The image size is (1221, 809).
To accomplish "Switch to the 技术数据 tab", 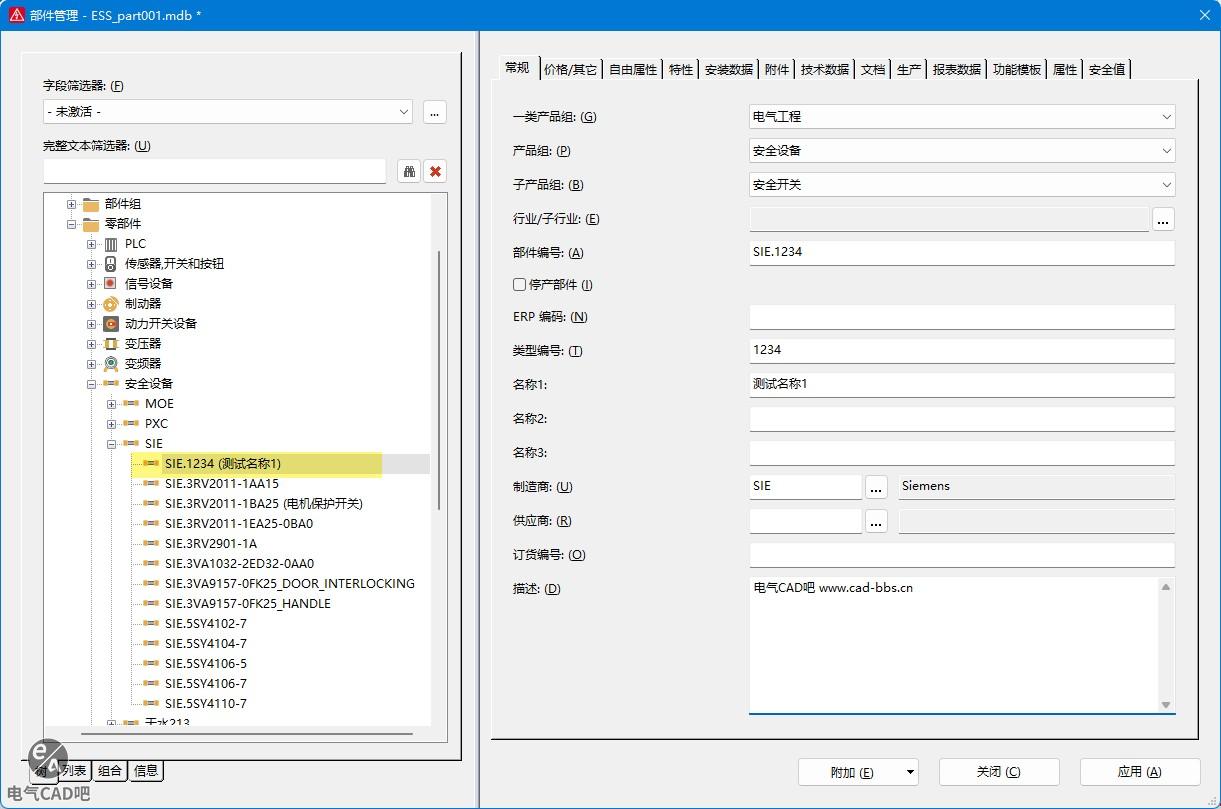I will [x=825, y=69].
